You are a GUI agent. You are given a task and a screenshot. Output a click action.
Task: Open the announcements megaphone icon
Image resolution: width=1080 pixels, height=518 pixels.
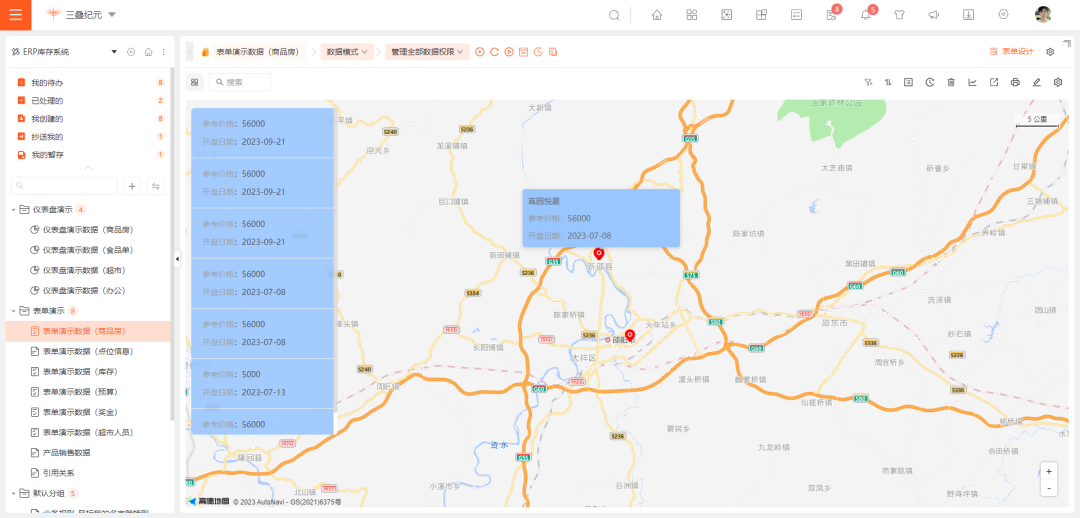933,15
